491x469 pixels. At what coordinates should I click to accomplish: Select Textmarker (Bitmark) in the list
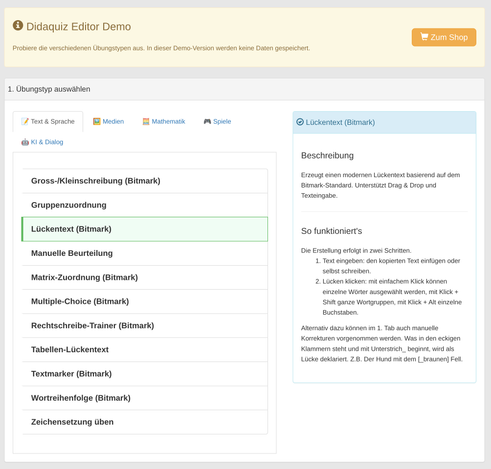(145, 374)
